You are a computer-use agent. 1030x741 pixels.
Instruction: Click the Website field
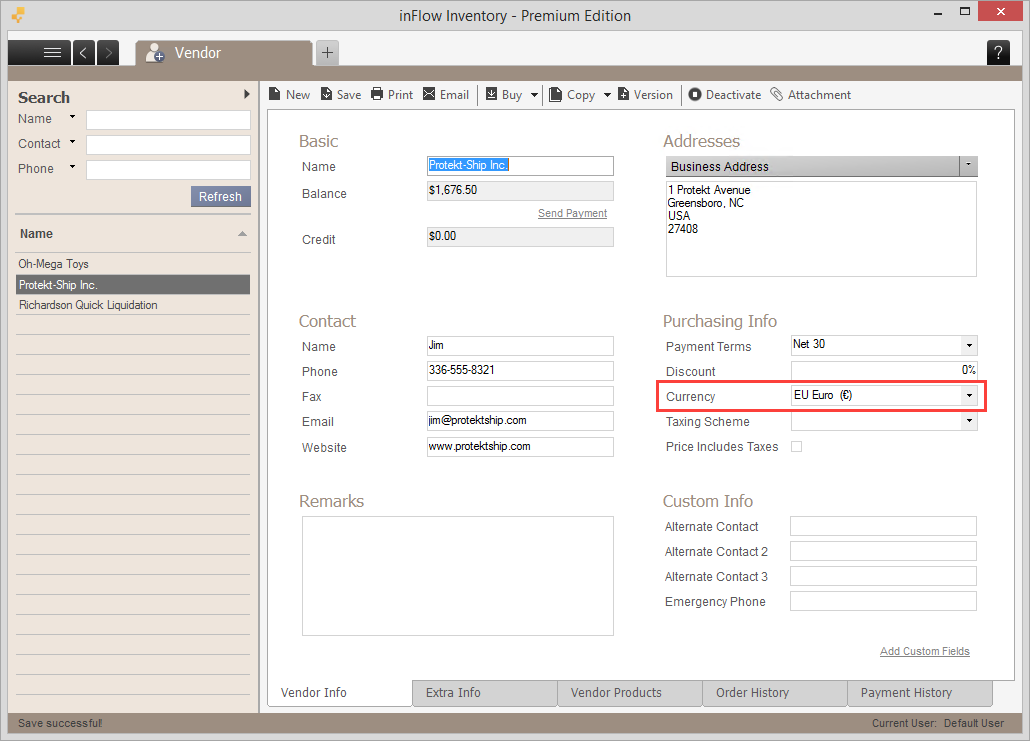(520, 447)
